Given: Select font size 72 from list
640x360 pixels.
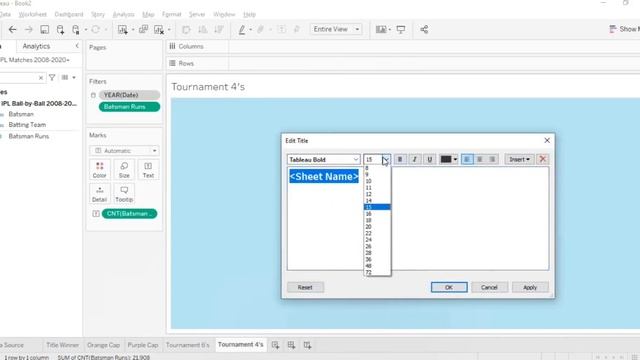Looking at the screenshot, I should pyautogui.click(x=369, y=272).
